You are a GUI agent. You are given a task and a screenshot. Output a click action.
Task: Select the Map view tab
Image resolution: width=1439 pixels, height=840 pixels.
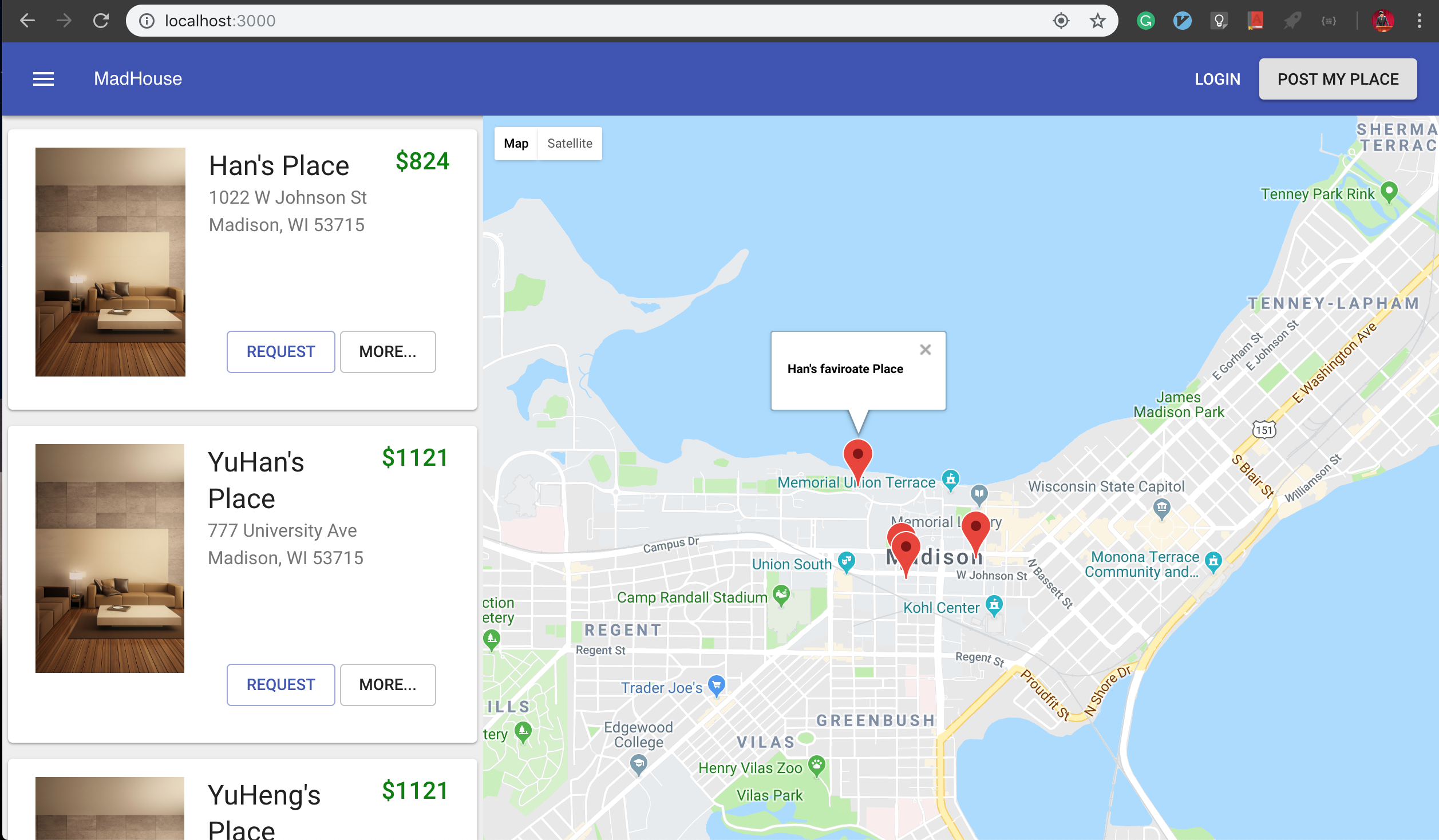(x=516, y=144)
